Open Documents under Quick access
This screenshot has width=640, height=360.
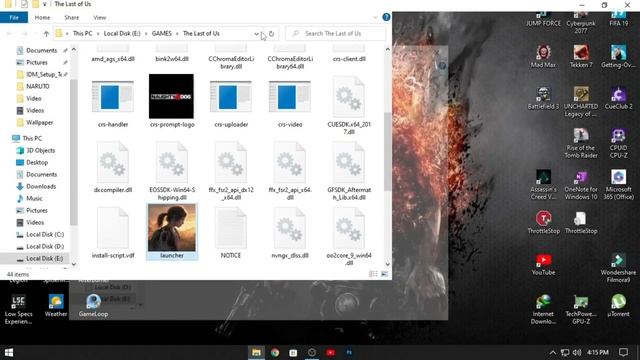point(41,50)
